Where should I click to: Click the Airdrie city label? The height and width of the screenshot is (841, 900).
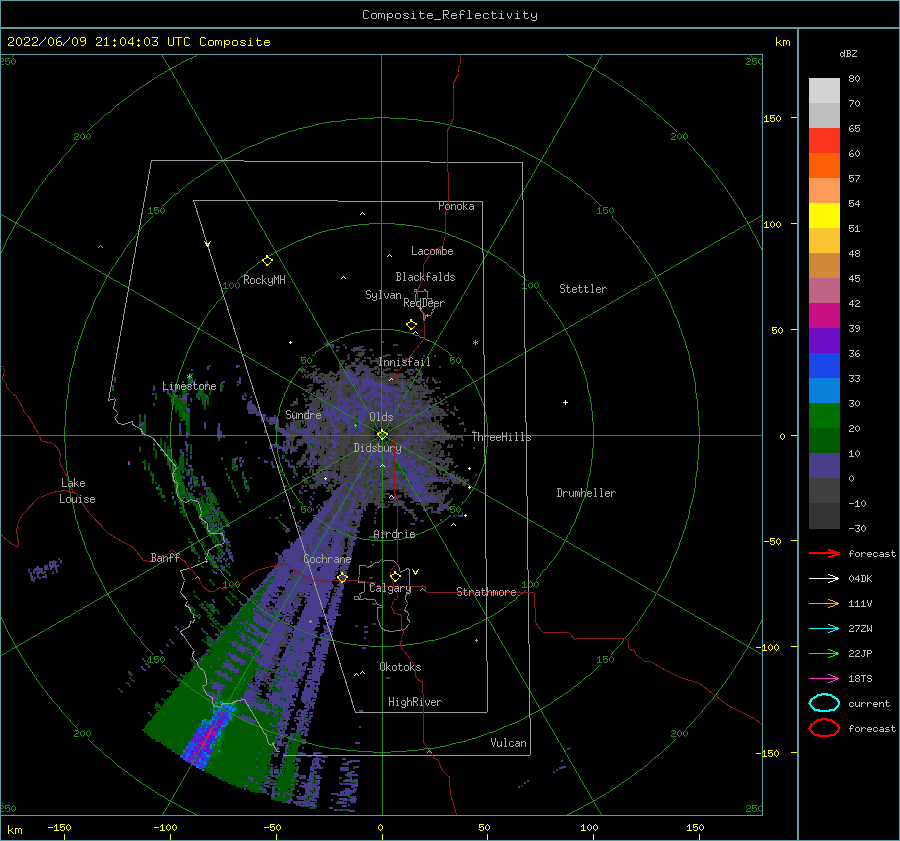[x=394, y=534]
